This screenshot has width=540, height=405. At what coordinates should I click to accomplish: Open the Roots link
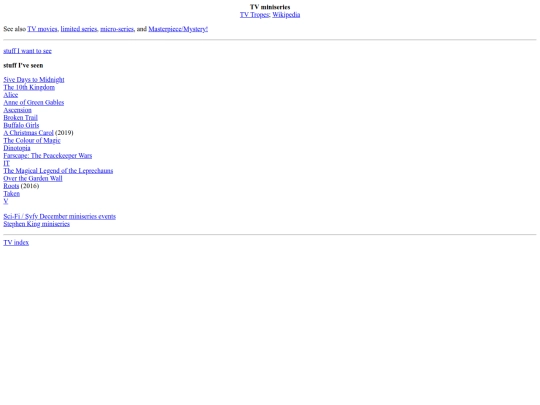pos(11,186)
